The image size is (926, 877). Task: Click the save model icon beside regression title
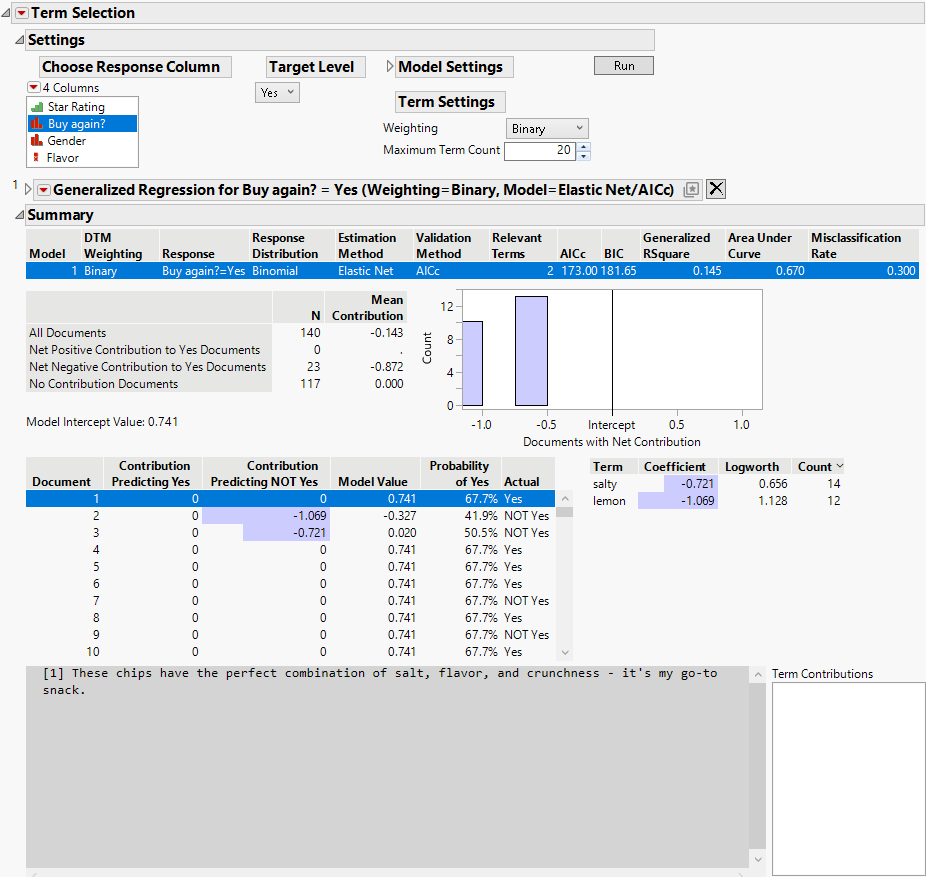coord(690,190)
